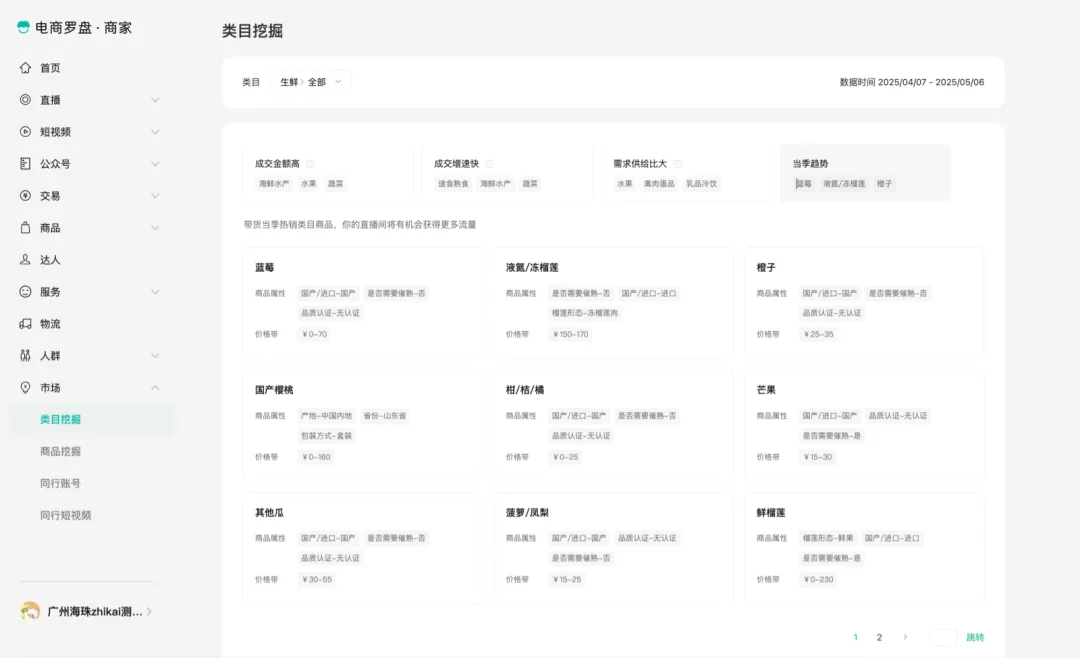Expand the 交易 menu chevron
This screenshot has width=1080, height=658.
tap(155, 196)
